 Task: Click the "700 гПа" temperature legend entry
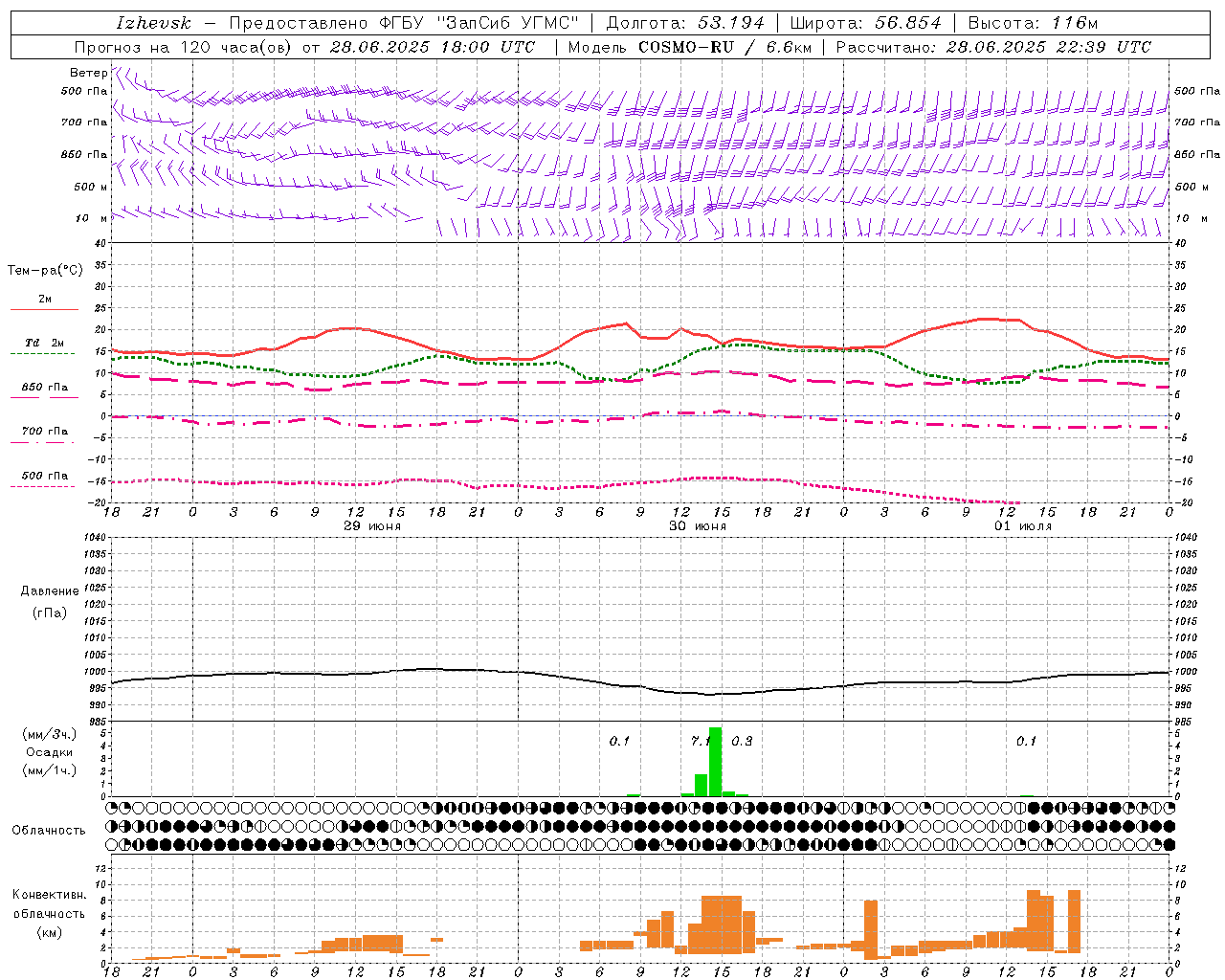44,432
